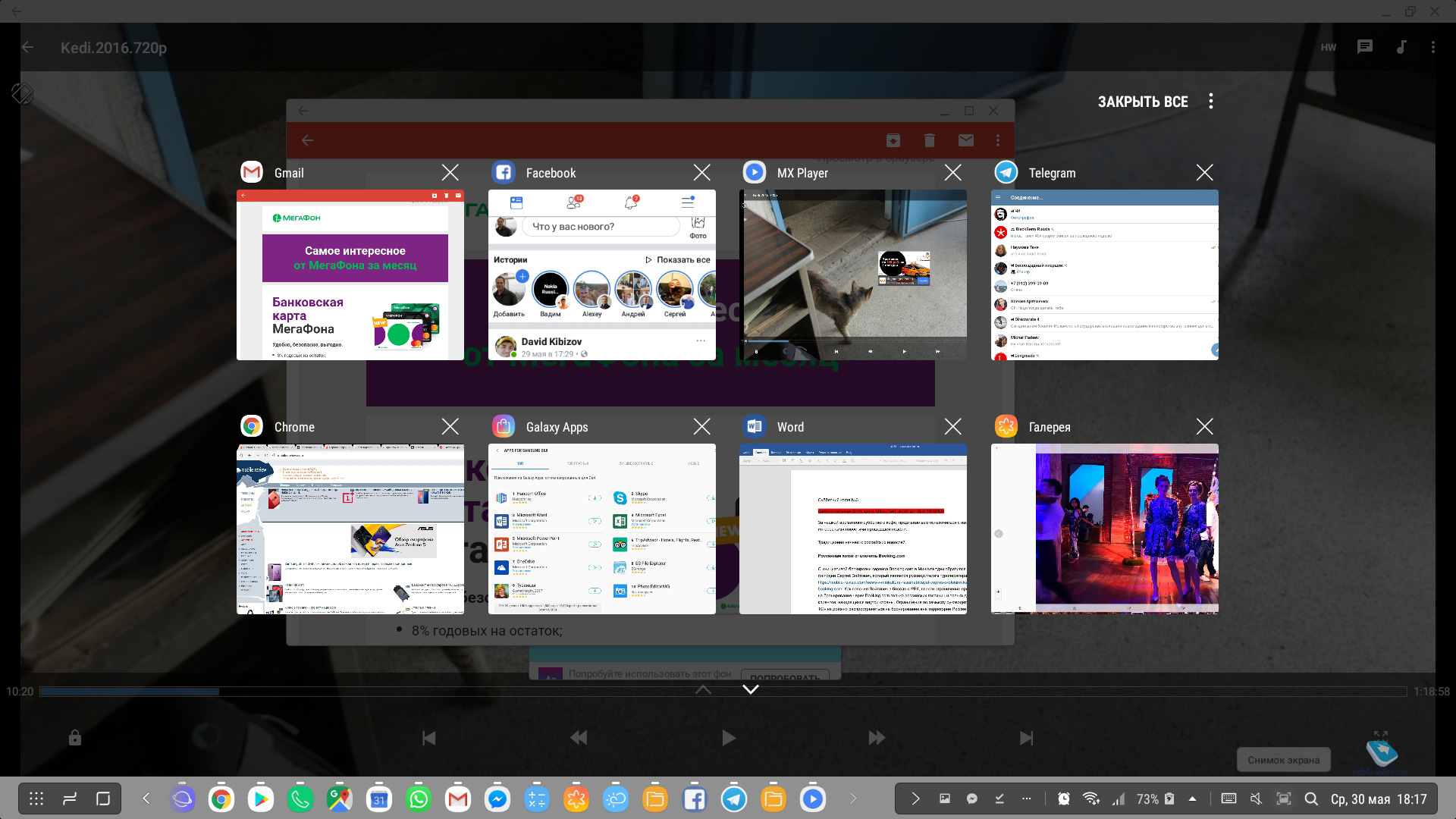Close the Галерея recent app card
The height and width of the screenshot is (819, 1456).
point(1204,426)
